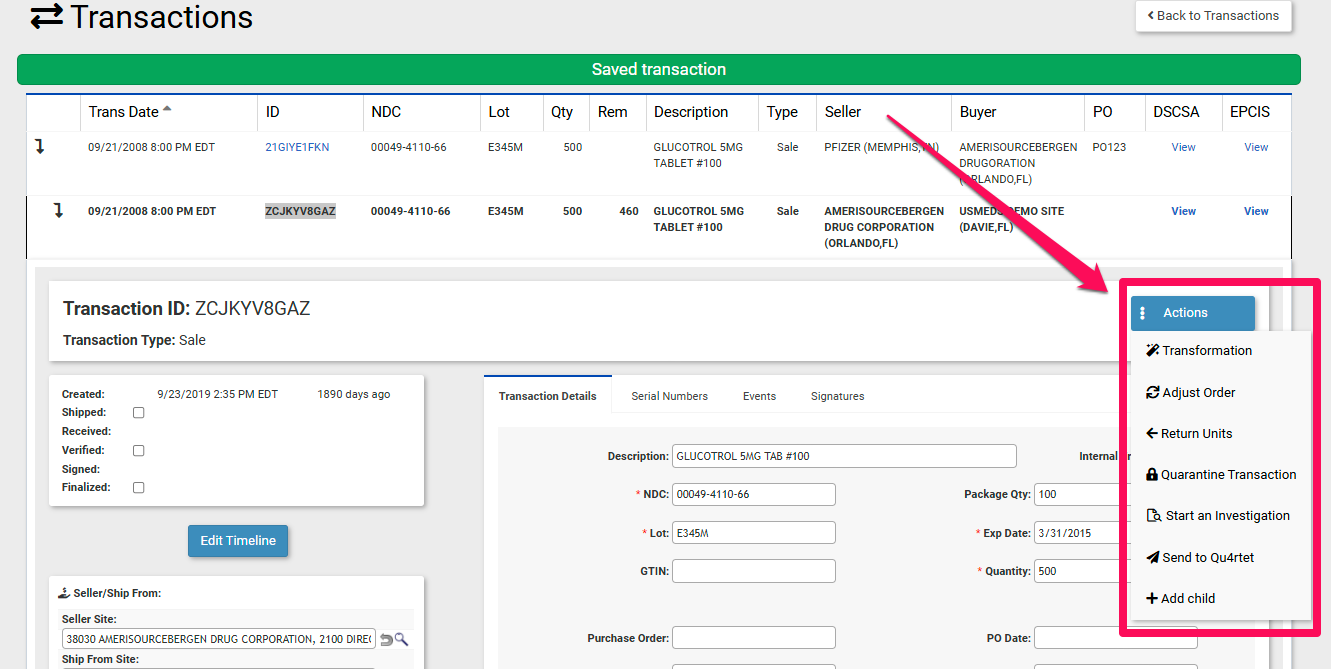This screenshot has height=669, width=1331.
Task: Click into the GTIN input field
Action: click(753, 571)
